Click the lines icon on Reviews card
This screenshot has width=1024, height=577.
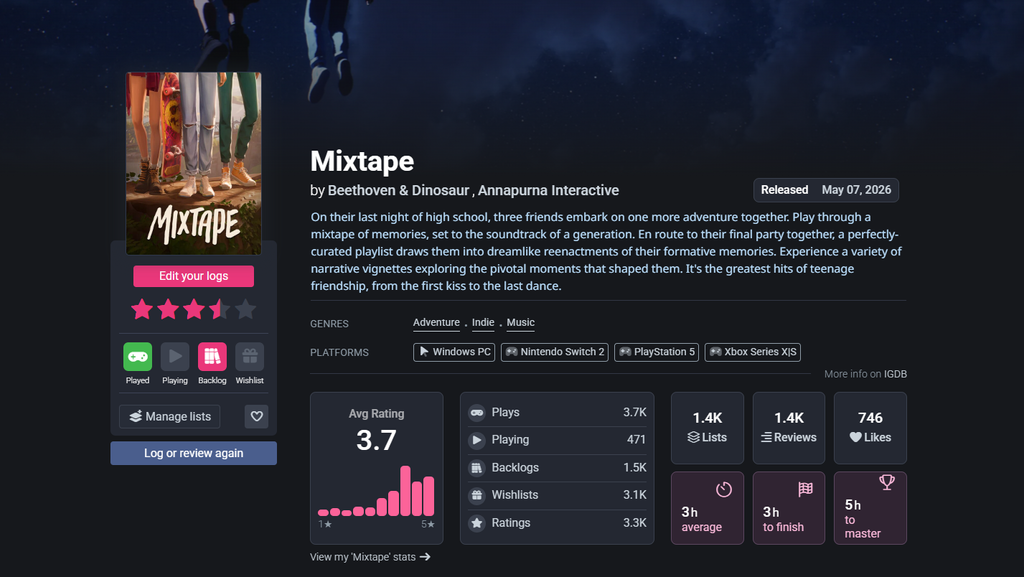[766, 437]
